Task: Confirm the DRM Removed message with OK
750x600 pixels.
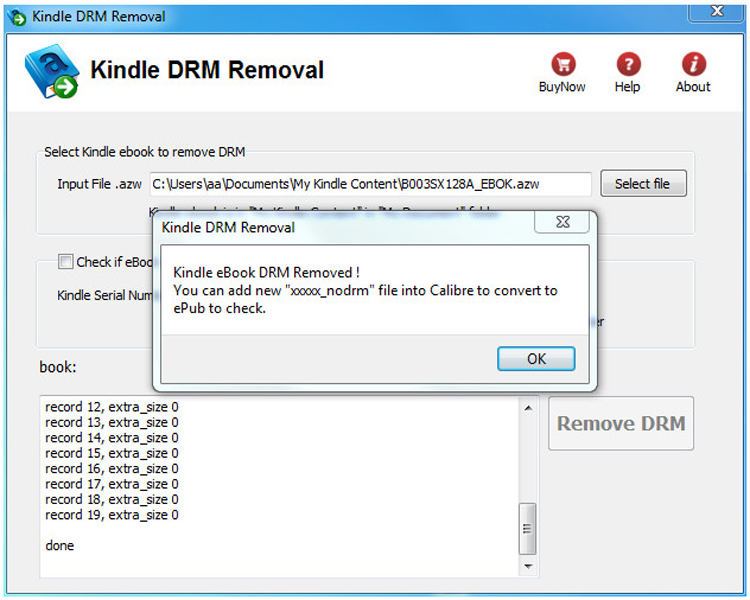Action: (x=536, y=359)
